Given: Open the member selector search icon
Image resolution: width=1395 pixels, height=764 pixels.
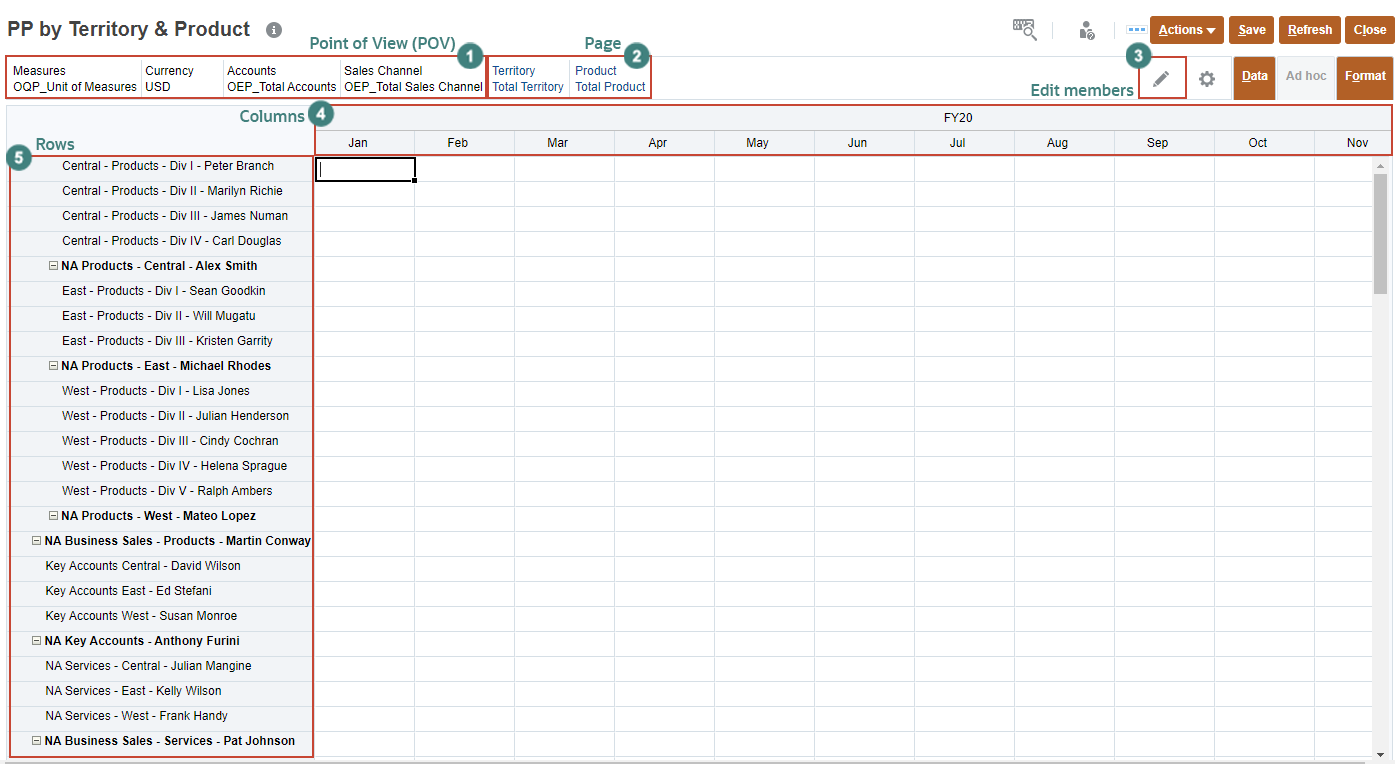Looking at the screenshot, I should coord(1024,29).
